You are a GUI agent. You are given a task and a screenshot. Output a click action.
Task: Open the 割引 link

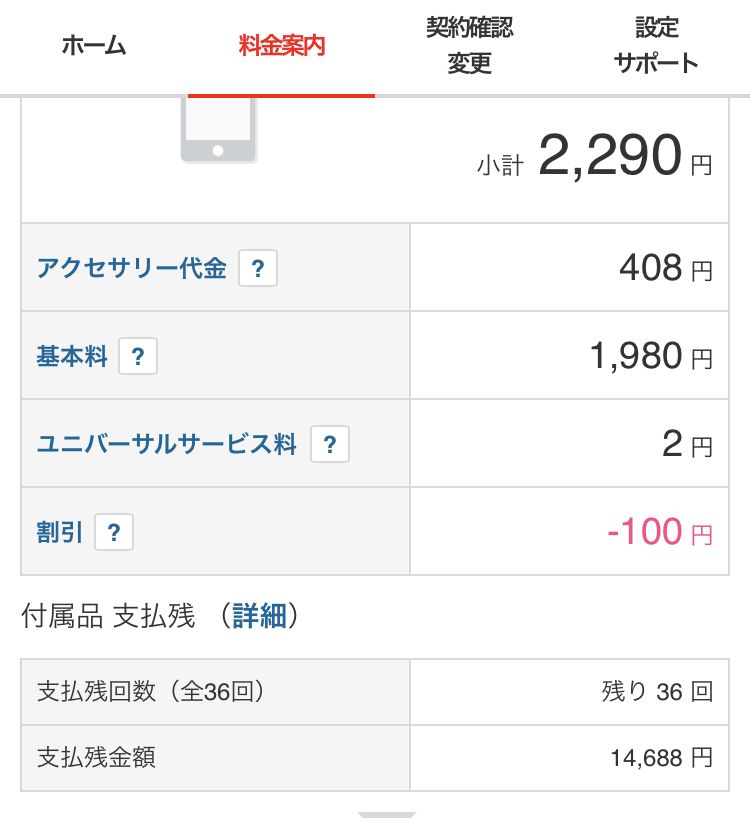[59, 532]
